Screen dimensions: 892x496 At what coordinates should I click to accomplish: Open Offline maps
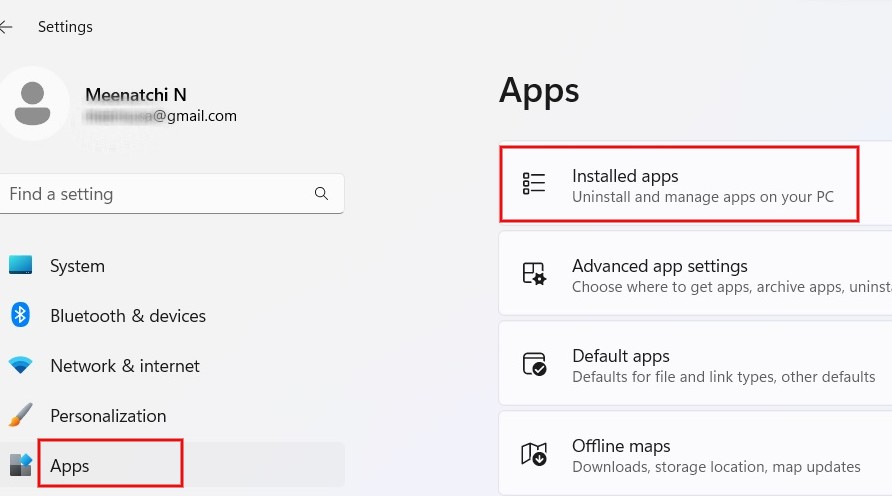pos(695,453)
